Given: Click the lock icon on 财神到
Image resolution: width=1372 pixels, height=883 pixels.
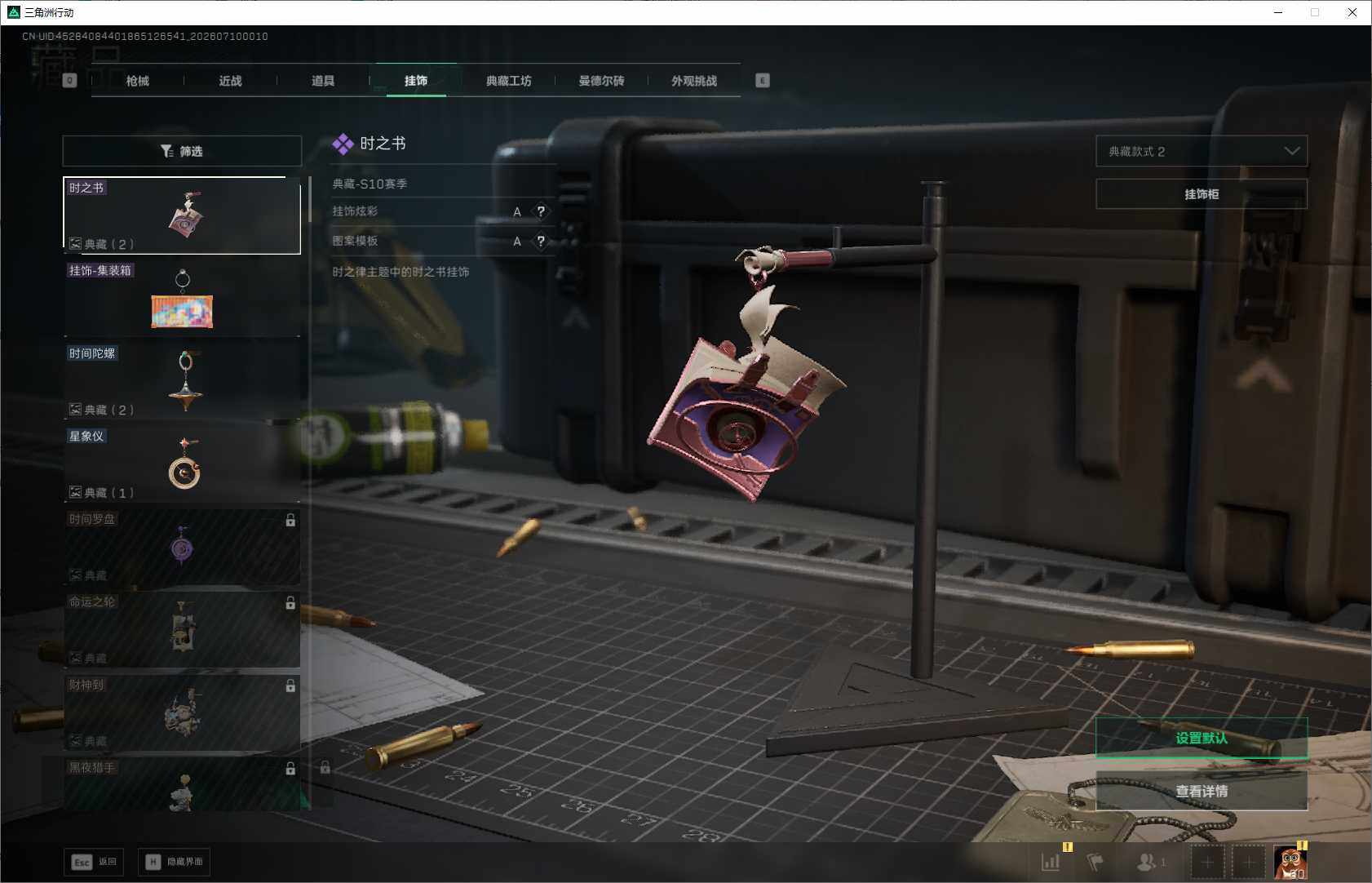Looking at the screenshot, I should pyautogui.click(x=290, y=686).
